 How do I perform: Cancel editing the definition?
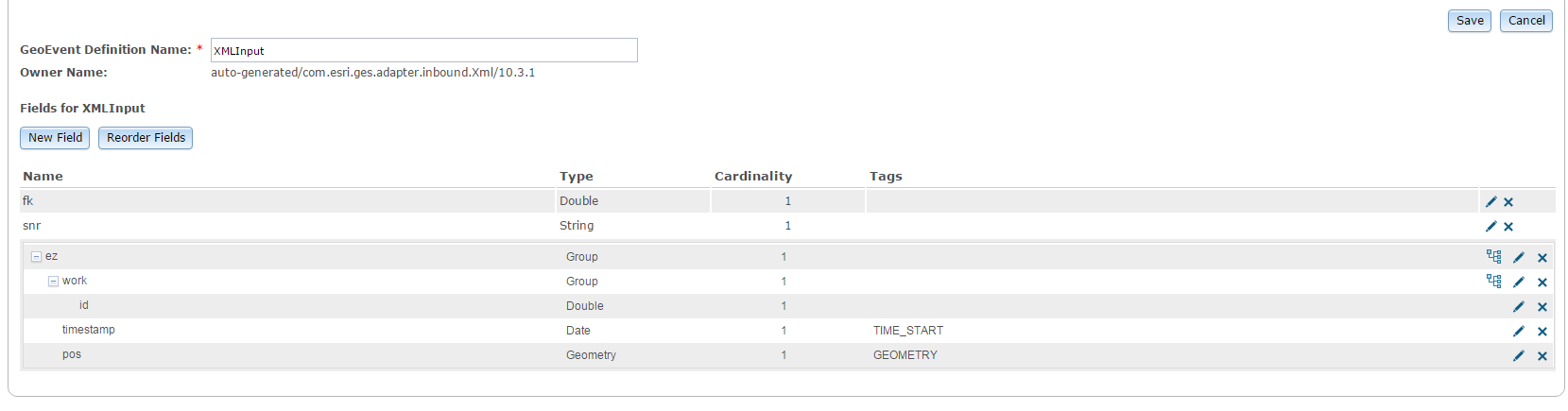pos(1526,21)
